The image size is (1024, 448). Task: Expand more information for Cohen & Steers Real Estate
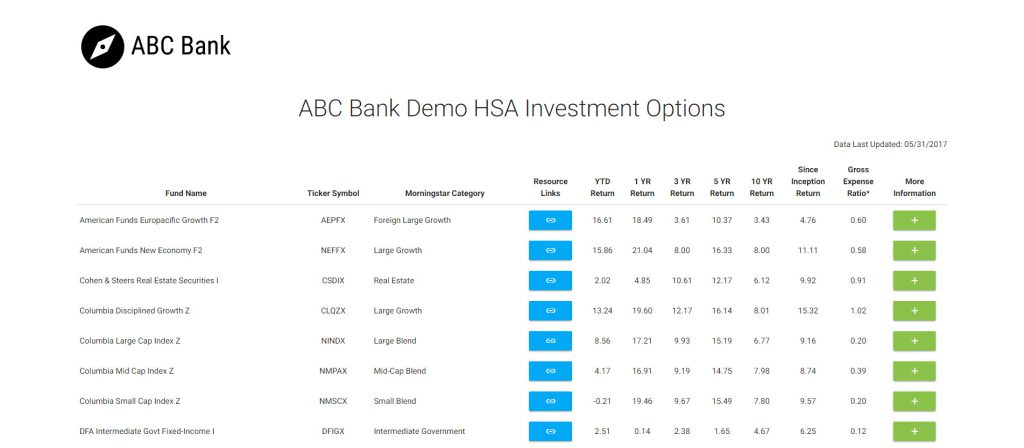click(914, 281)
